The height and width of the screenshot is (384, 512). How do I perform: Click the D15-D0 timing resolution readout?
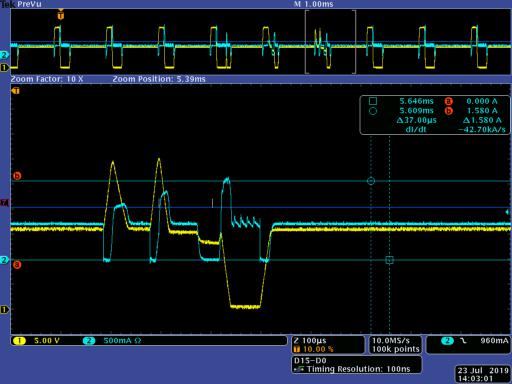[357, 365]
